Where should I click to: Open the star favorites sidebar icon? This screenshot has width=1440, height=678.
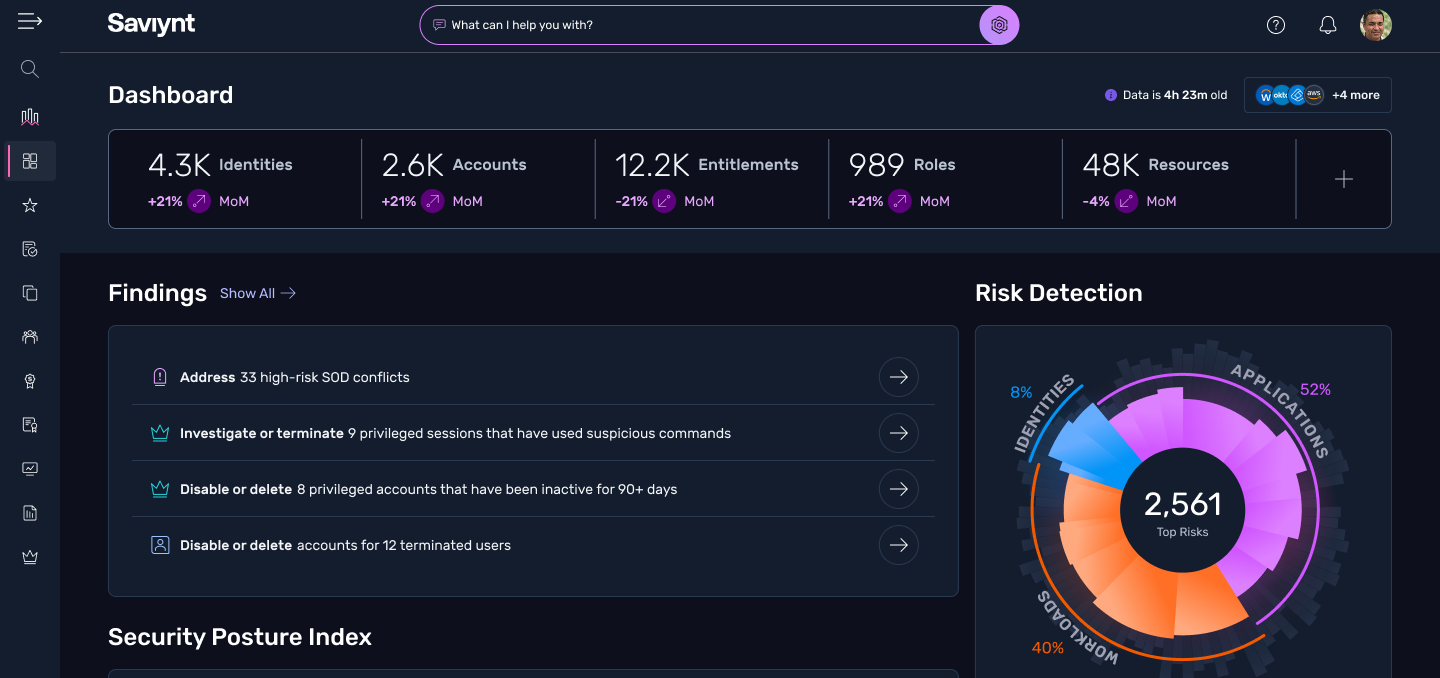coord(30,205)
